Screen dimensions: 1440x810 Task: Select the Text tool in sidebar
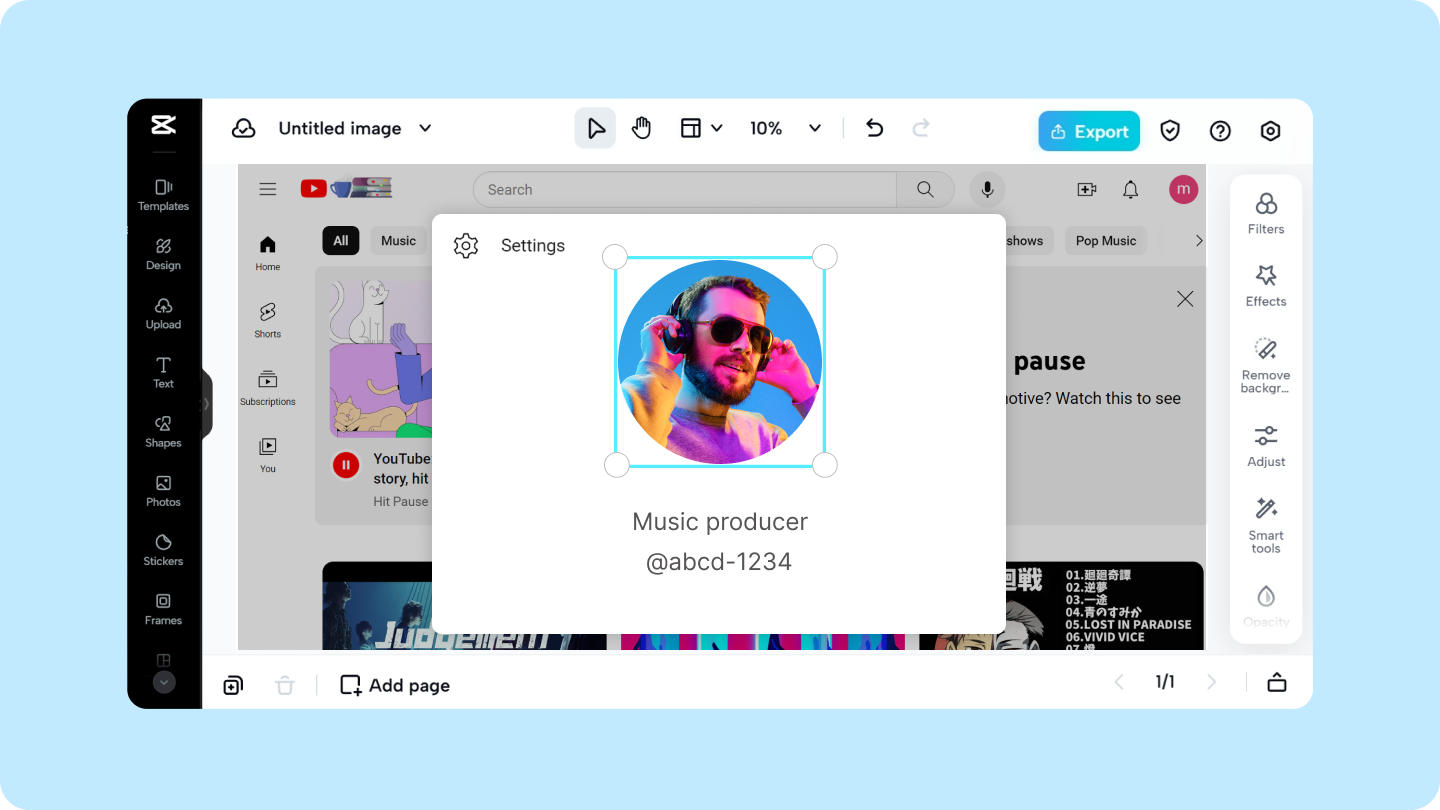[163, 372]
